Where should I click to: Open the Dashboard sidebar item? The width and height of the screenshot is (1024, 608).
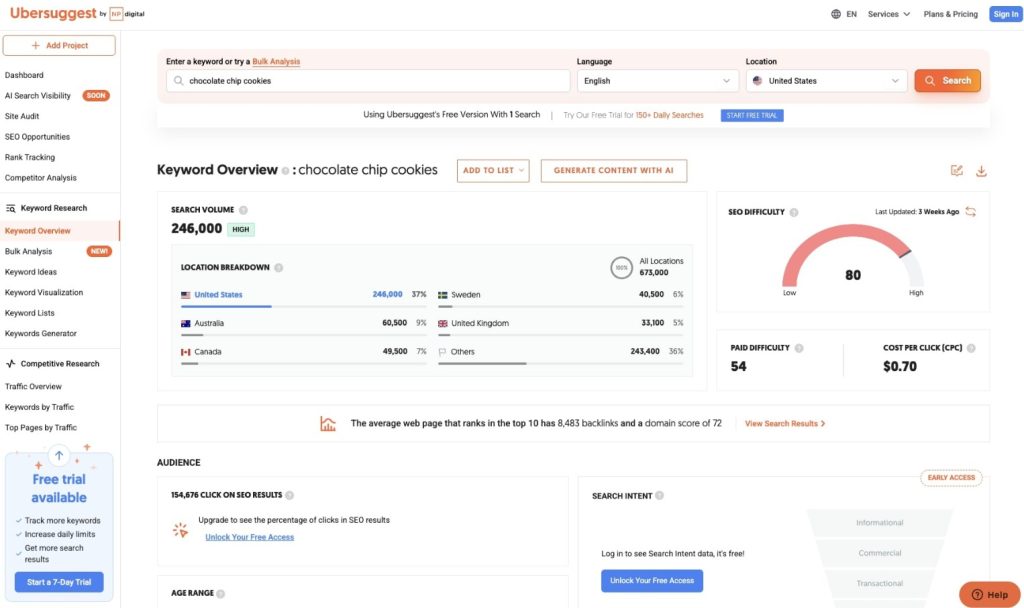(x=24, y=75)
